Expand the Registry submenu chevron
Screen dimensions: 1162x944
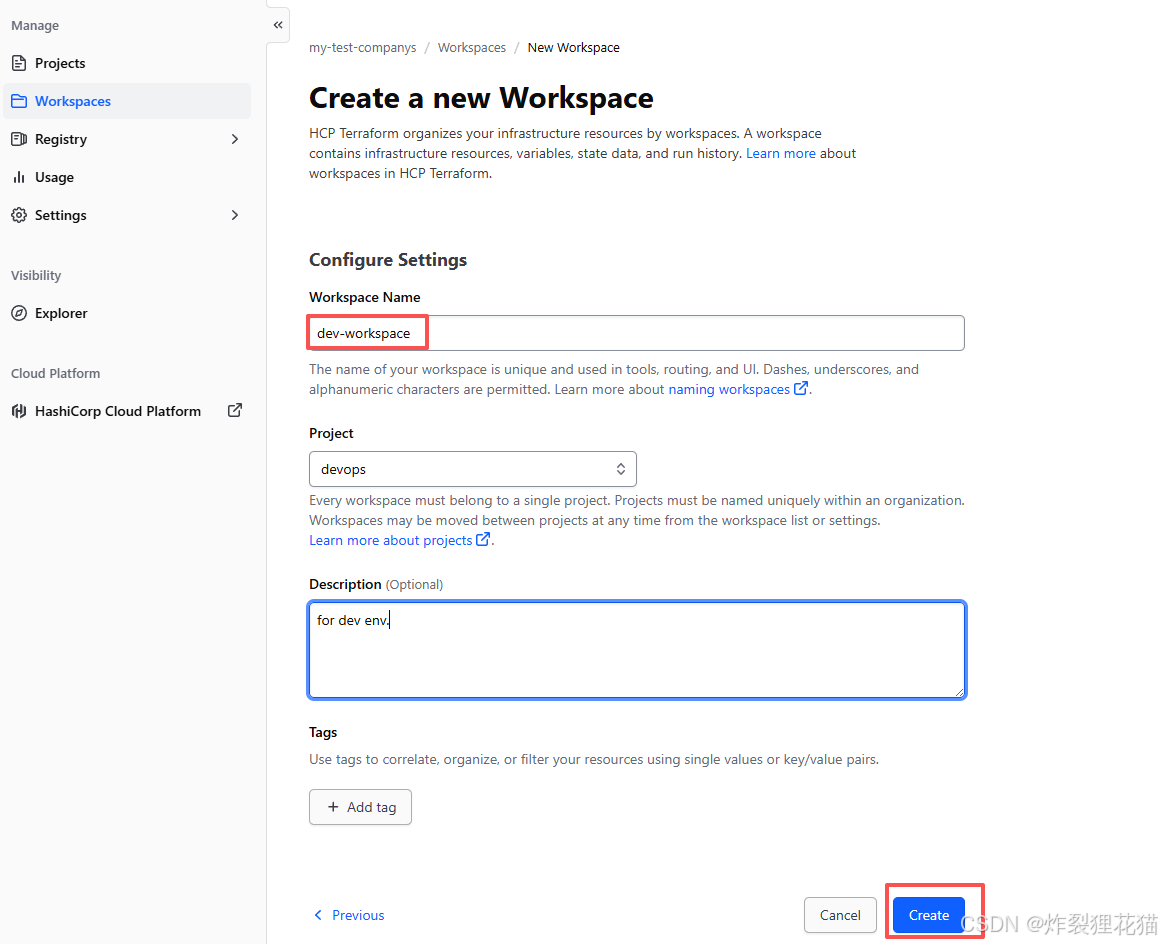point(235,139)
